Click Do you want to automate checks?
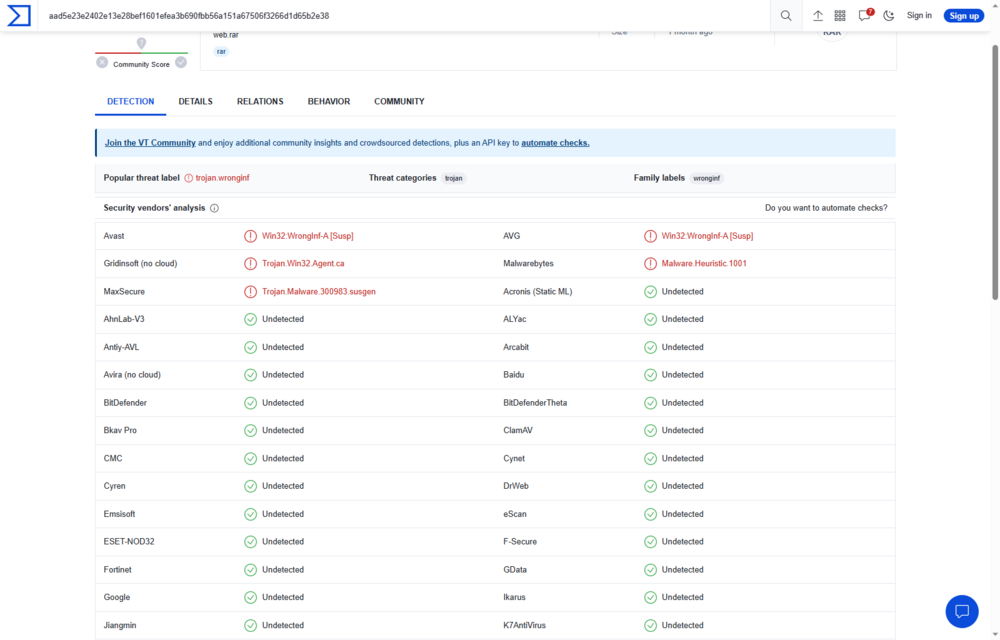Screen dimensions: 1000x640 coord(826,208)
